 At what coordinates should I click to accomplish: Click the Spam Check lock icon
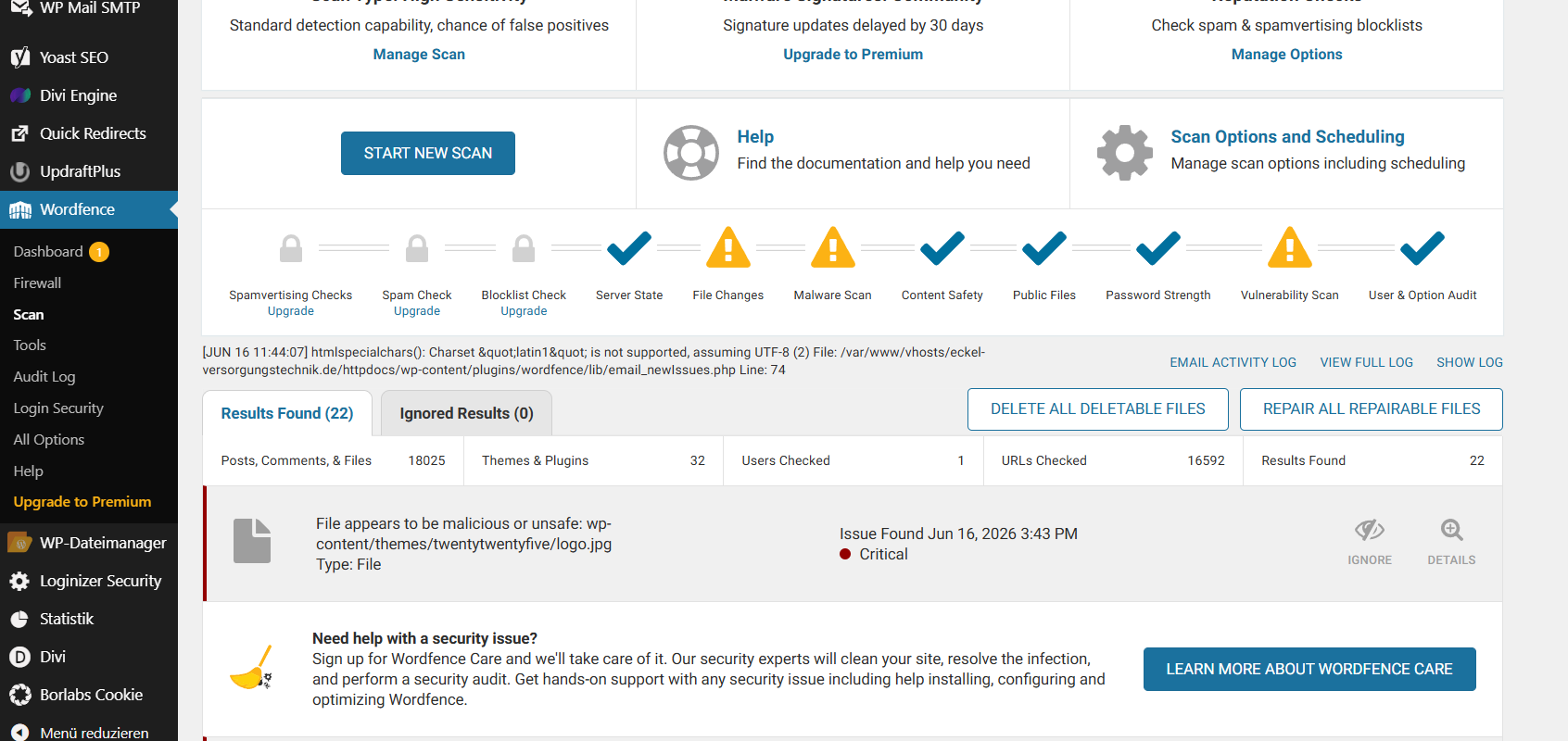417,248
